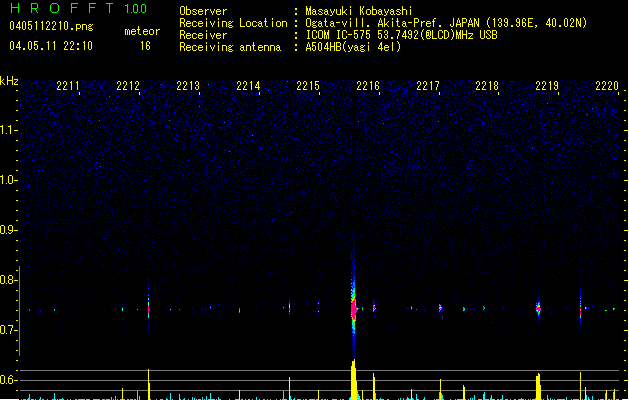Viewport: 629px width, 400px height.
Task: Click the 'Receiving antenna' label
Action: [230, 47]
